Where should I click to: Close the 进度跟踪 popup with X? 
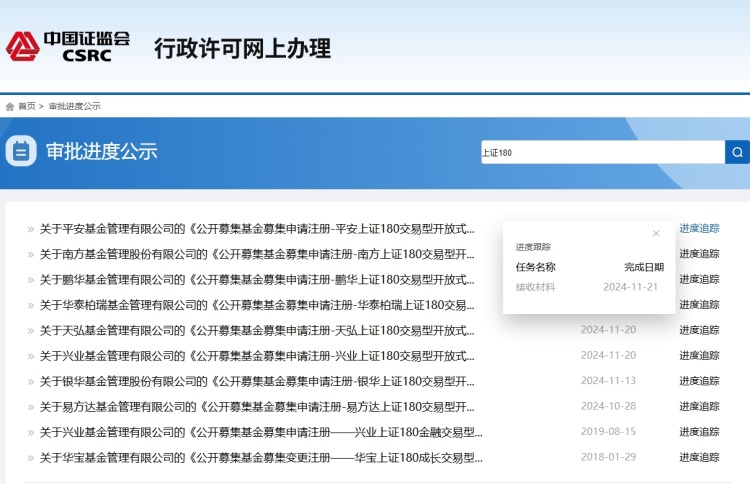[x=656, y=233]
